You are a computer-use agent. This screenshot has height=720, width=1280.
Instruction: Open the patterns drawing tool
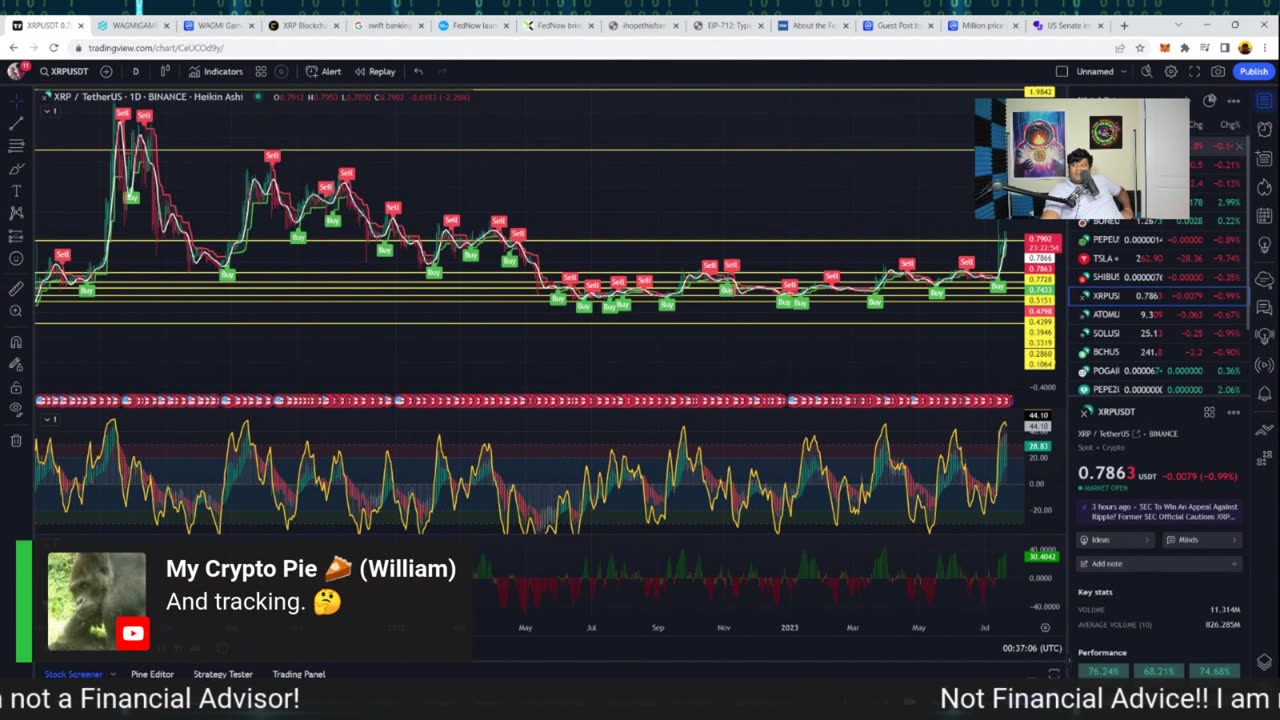pyautogui.click(x=16, y=213)
